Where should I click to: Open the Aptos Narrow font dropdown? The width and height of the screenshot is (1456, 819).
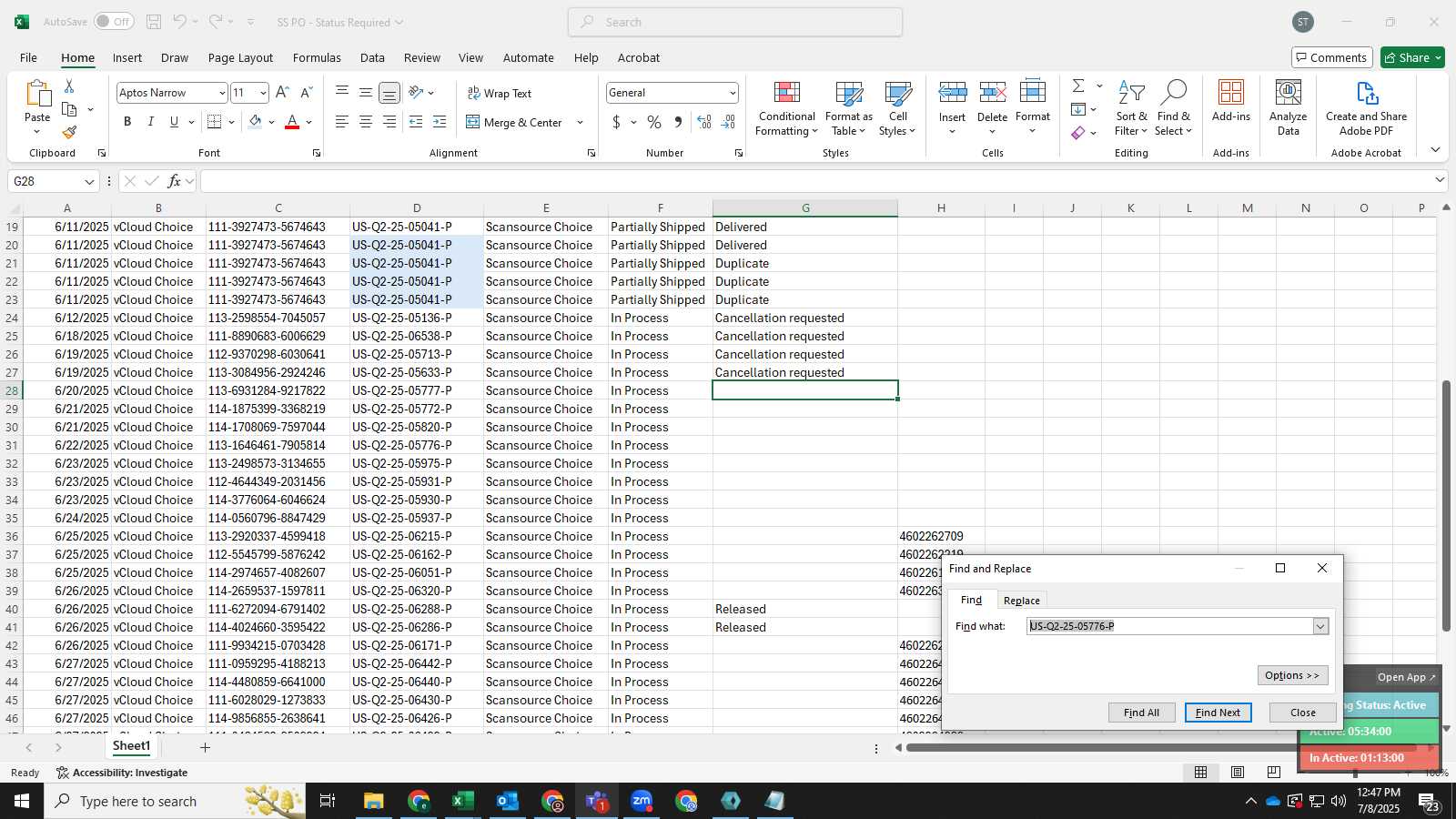click(x=221, y=93)
